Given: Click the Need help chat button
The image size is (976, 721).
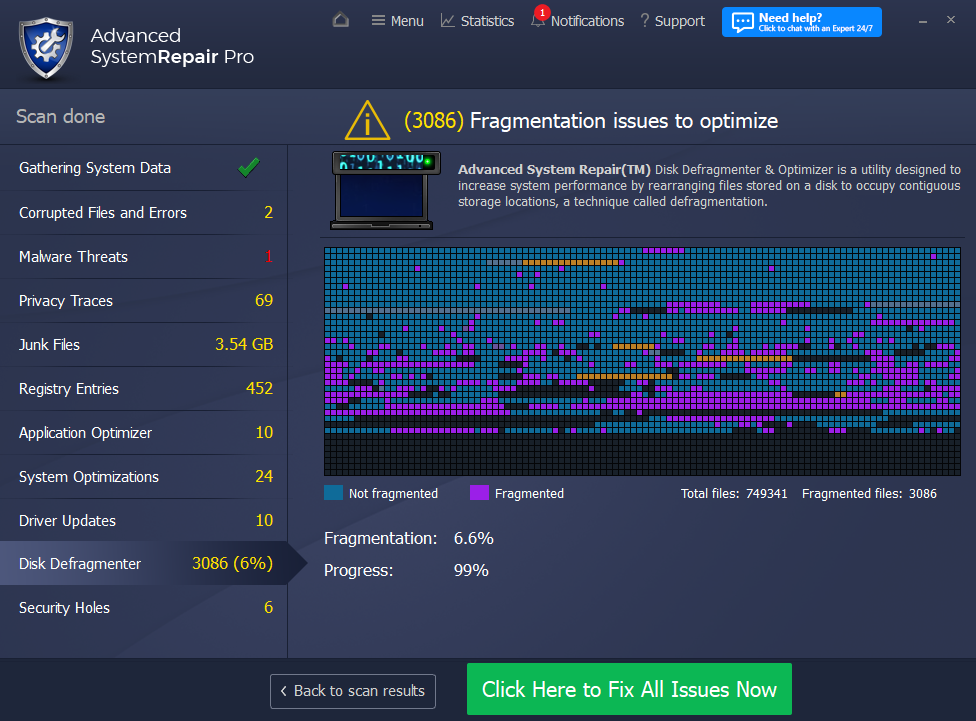Looking at the screenshot, I should [x=801, y=22].
